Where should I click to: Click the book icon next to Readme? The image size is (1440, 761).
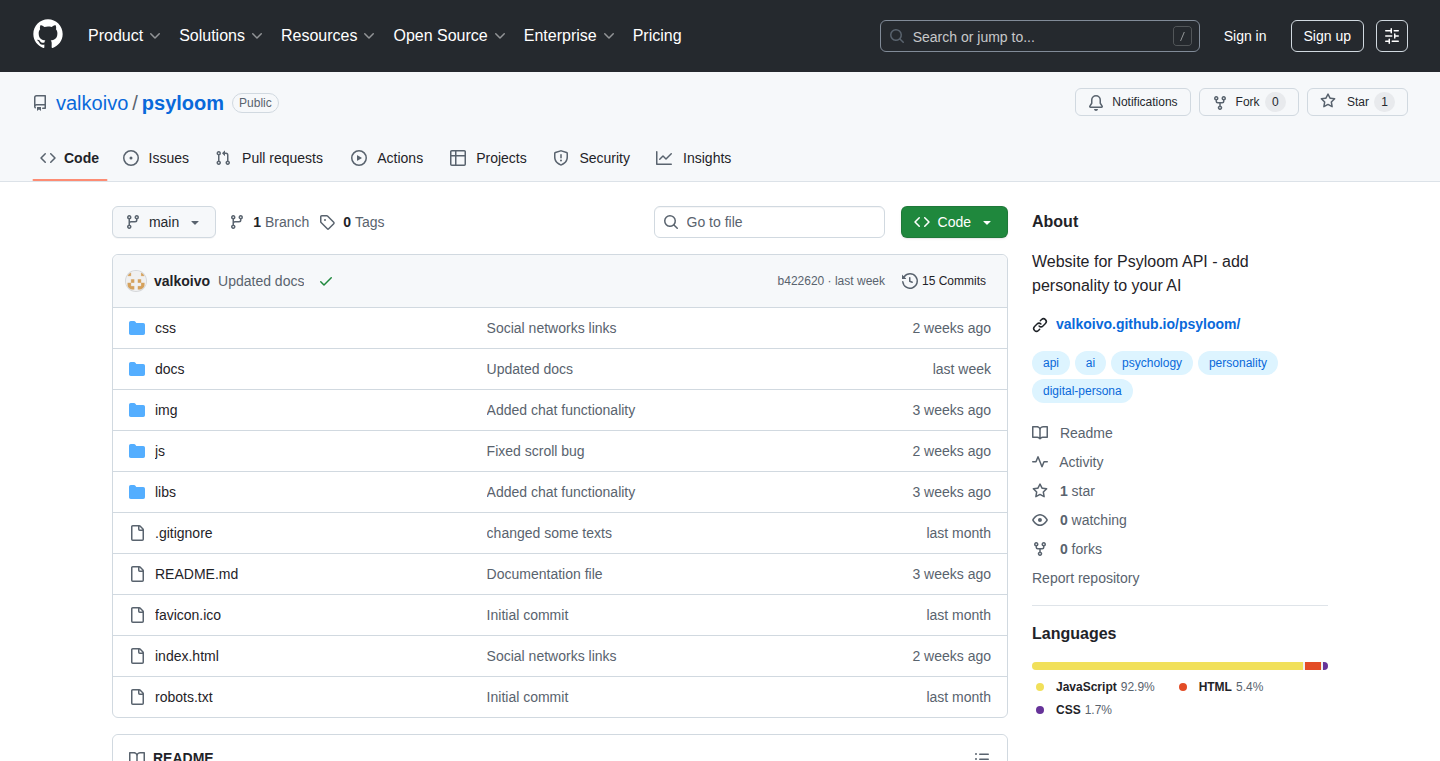(x=1040, y=433)
